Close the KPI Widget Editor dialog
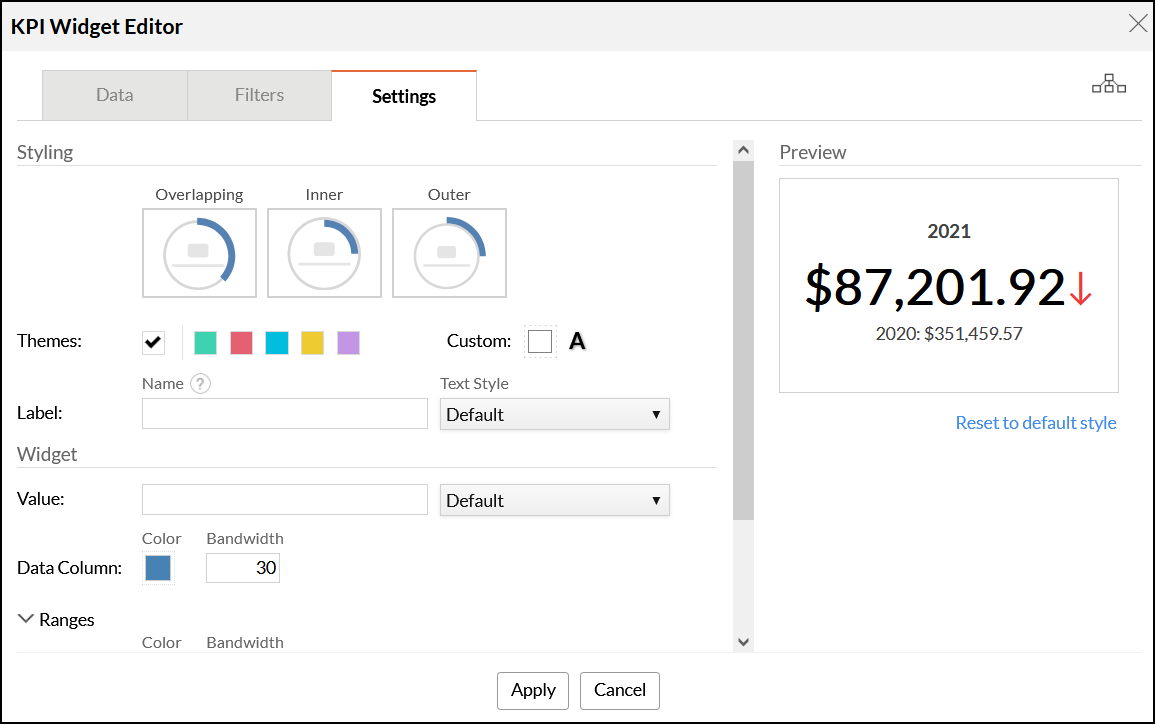 tap(1137, 24)
